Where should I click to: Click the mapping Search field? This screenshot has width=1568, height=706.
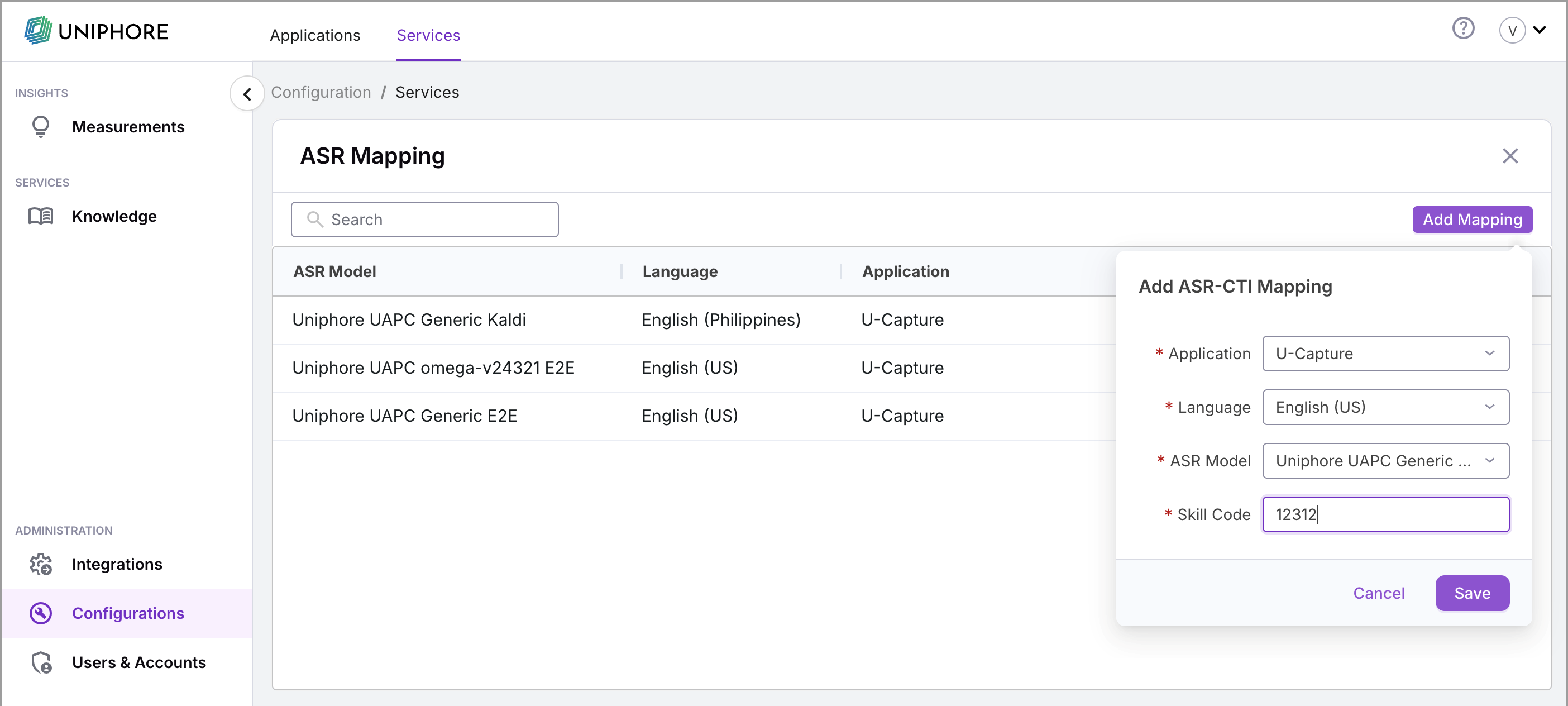pos(424,219)
